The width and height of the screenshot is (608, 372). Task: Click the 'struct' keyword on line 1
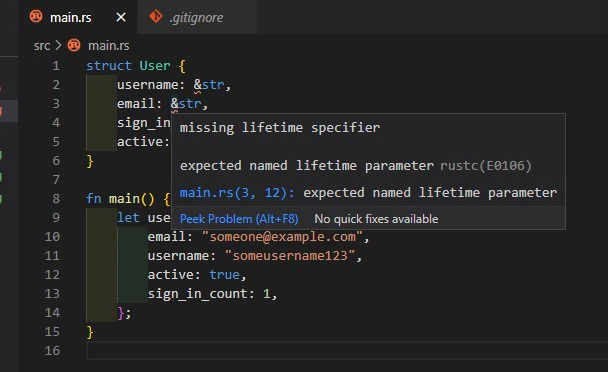tap(109, 66)
